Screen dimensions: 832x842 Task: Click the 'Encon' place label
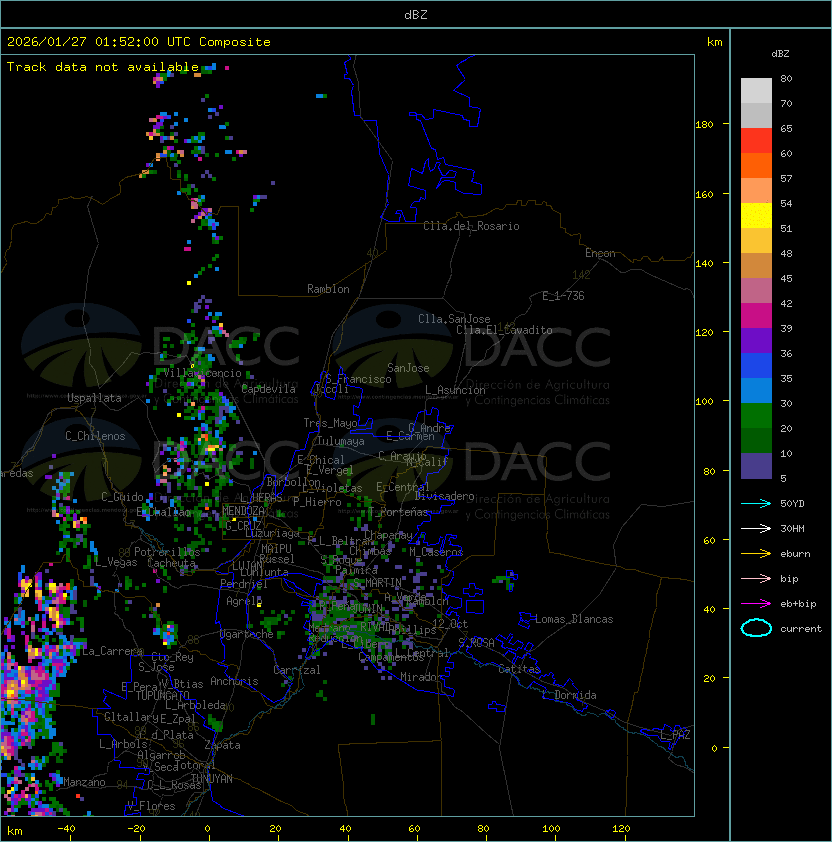point(600,253)
